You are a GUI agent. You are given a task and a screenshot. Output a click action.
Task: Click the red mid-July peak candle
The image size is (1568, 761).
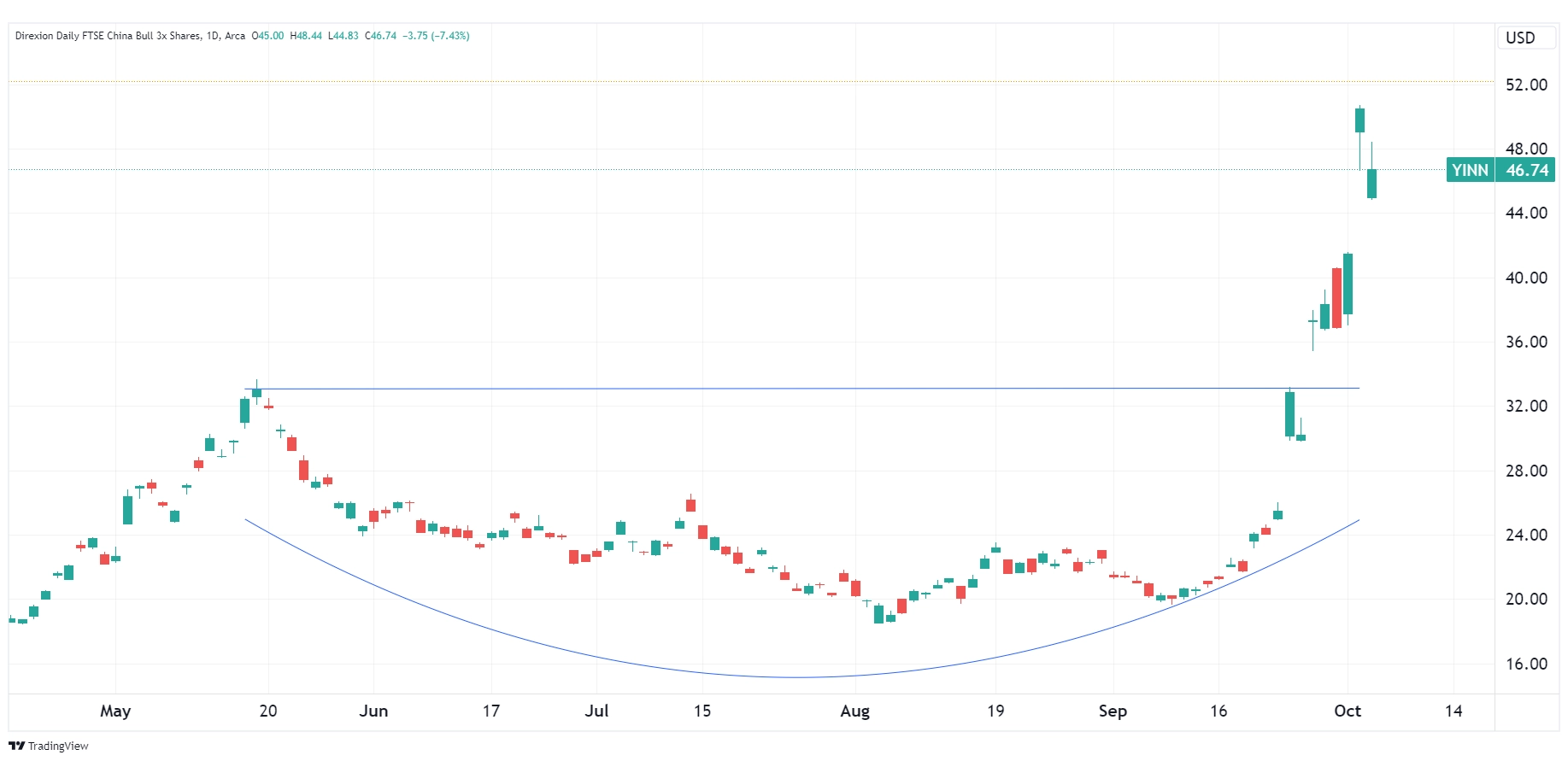[x=690, y=504]
